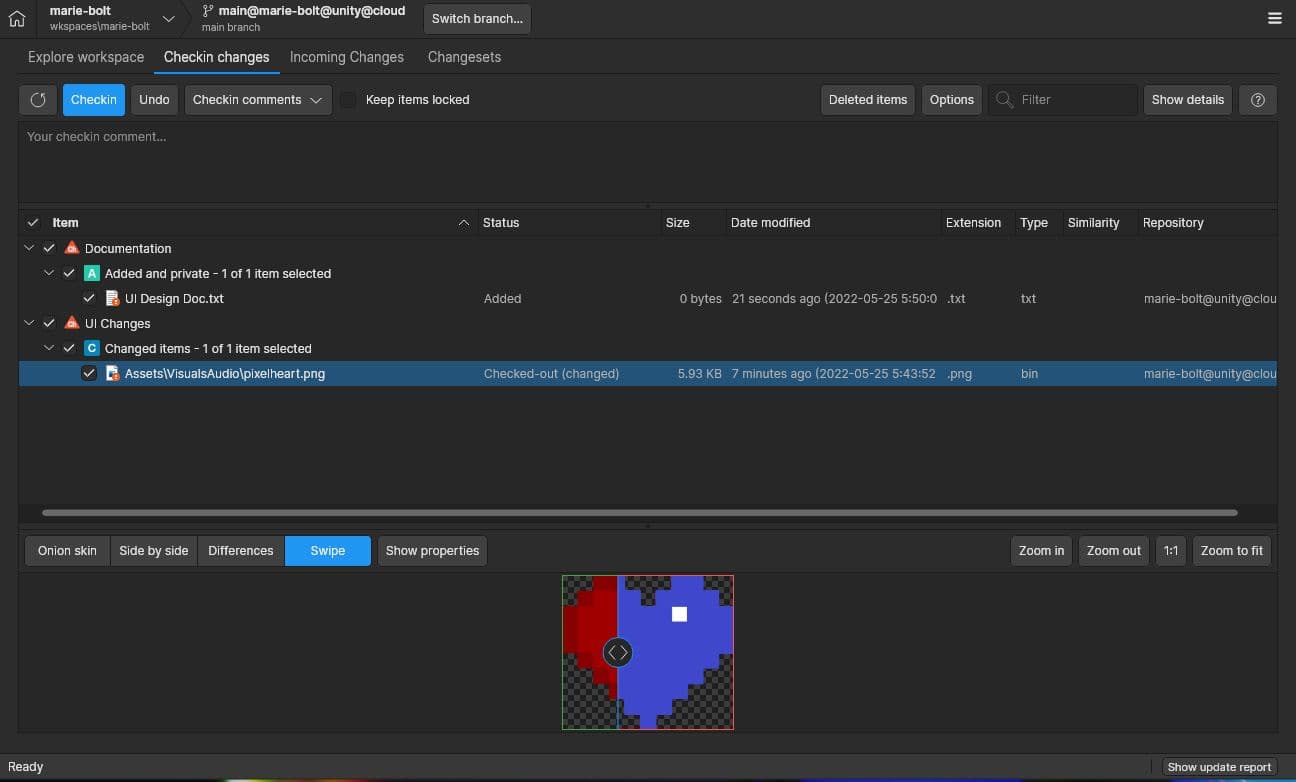Click the swipe handle on the image comparison
The height and width of the screenshot is (782, 1296).
click(617, 652)
